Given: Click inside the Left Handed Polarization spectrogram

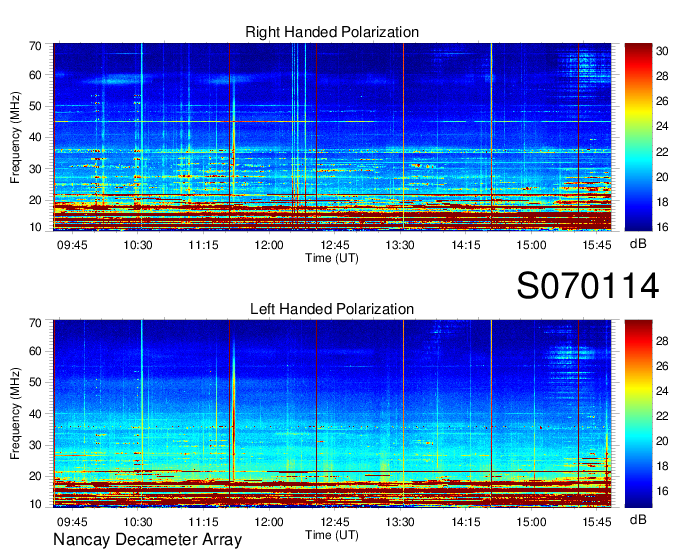Looking at the screenshot, I should 332,414.
